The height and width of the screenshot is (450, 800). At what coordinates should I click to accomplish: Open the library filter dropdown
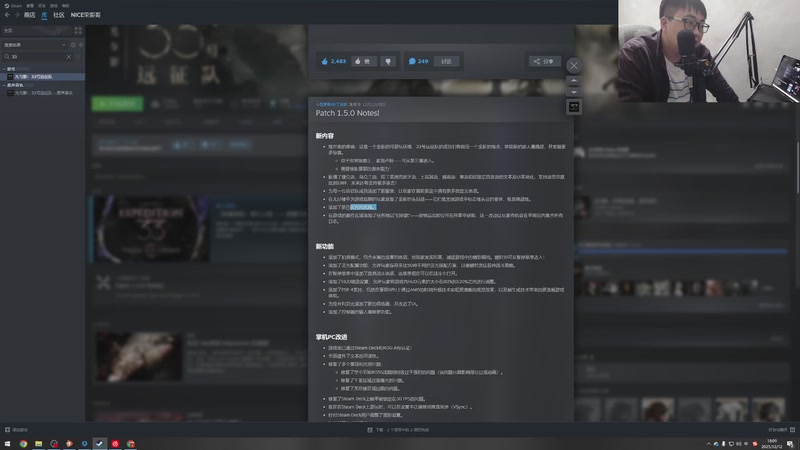coord(35,45)
